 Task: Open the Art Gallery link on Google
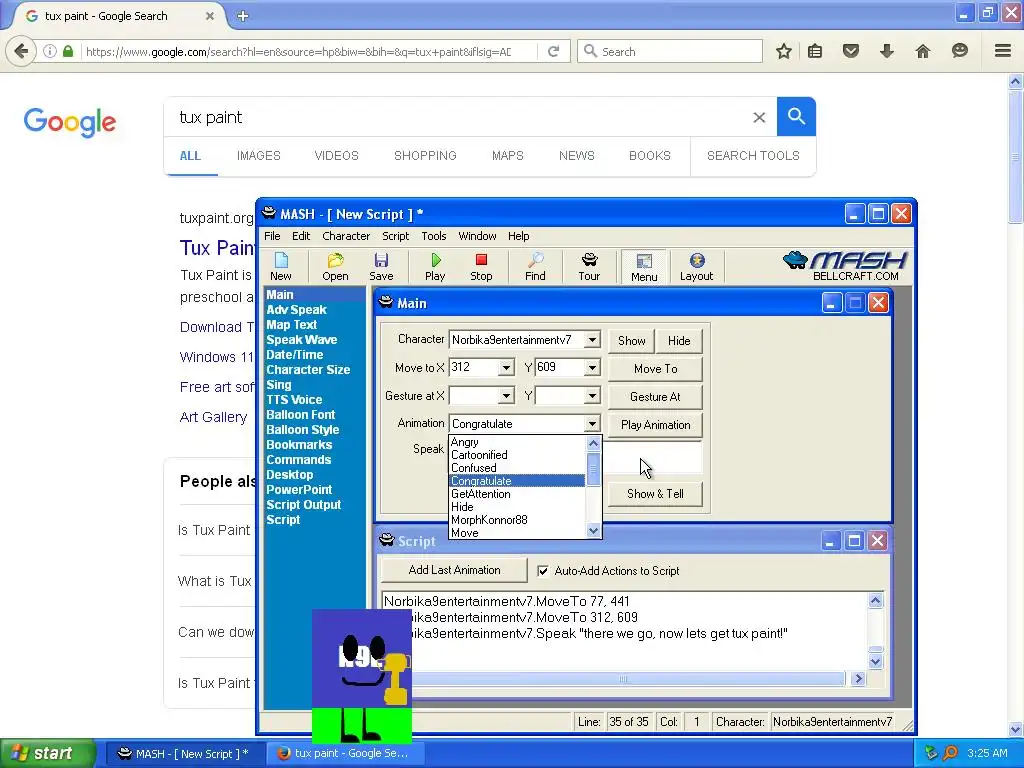[214, 417]
